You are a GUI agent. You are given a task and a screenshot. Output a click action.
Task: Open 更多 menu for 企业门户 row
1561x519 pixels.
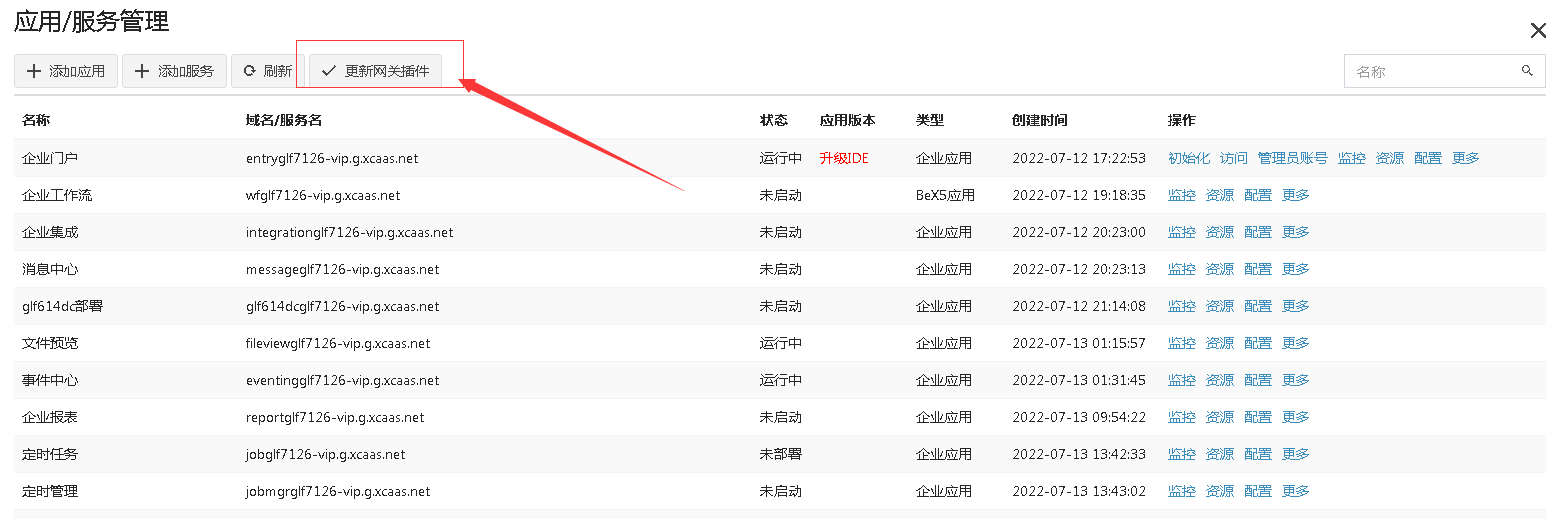1465,158
